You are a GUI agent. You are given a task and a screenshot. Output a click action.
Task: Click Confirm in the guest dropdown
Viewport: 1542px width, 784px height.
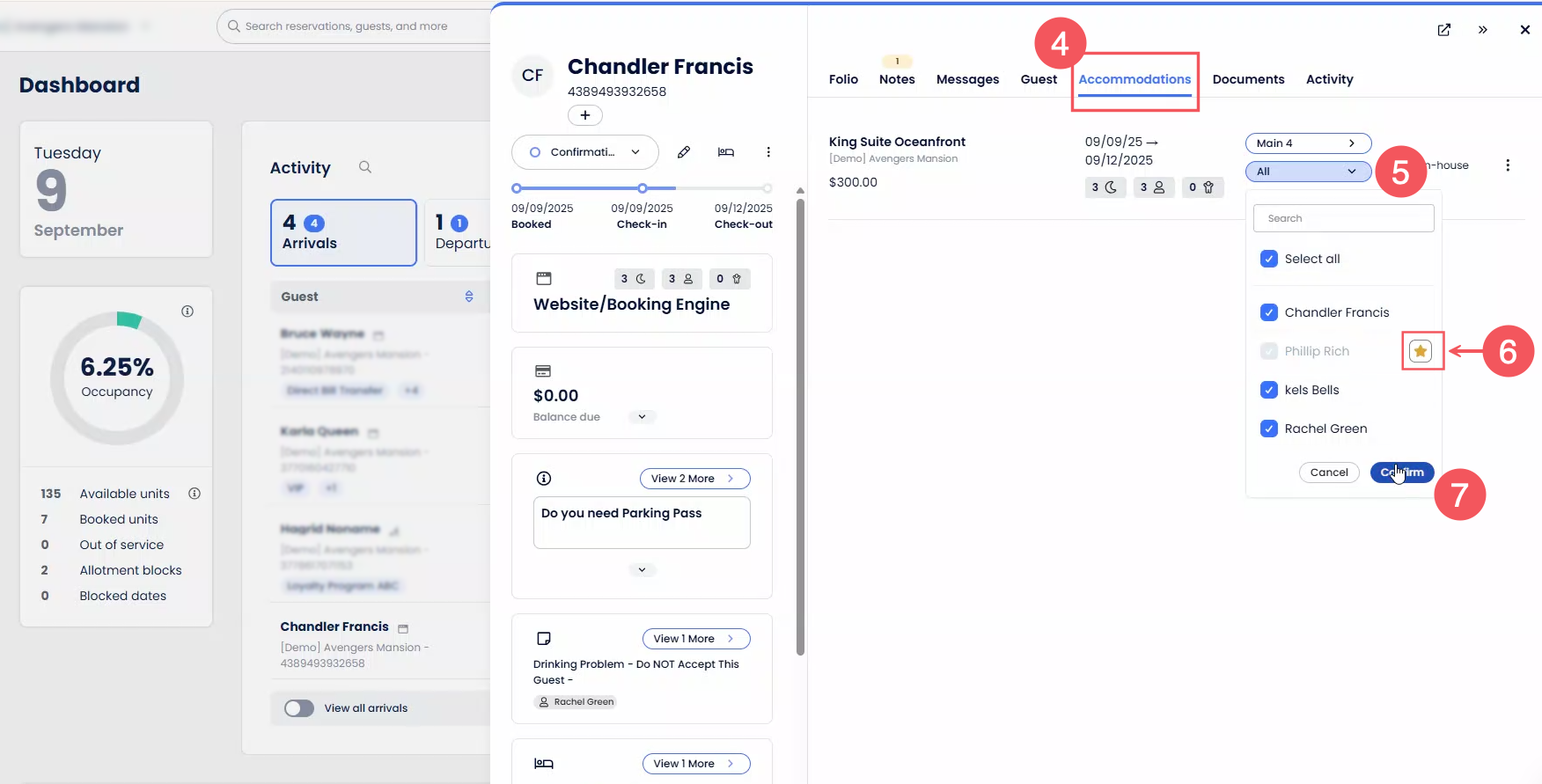pos(1402,473)
